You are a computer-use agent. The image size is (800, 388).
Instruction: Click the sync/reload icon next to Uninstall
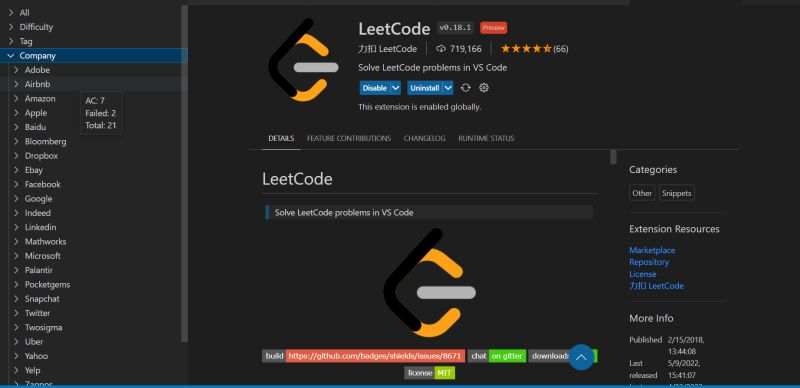click(465, 88)
